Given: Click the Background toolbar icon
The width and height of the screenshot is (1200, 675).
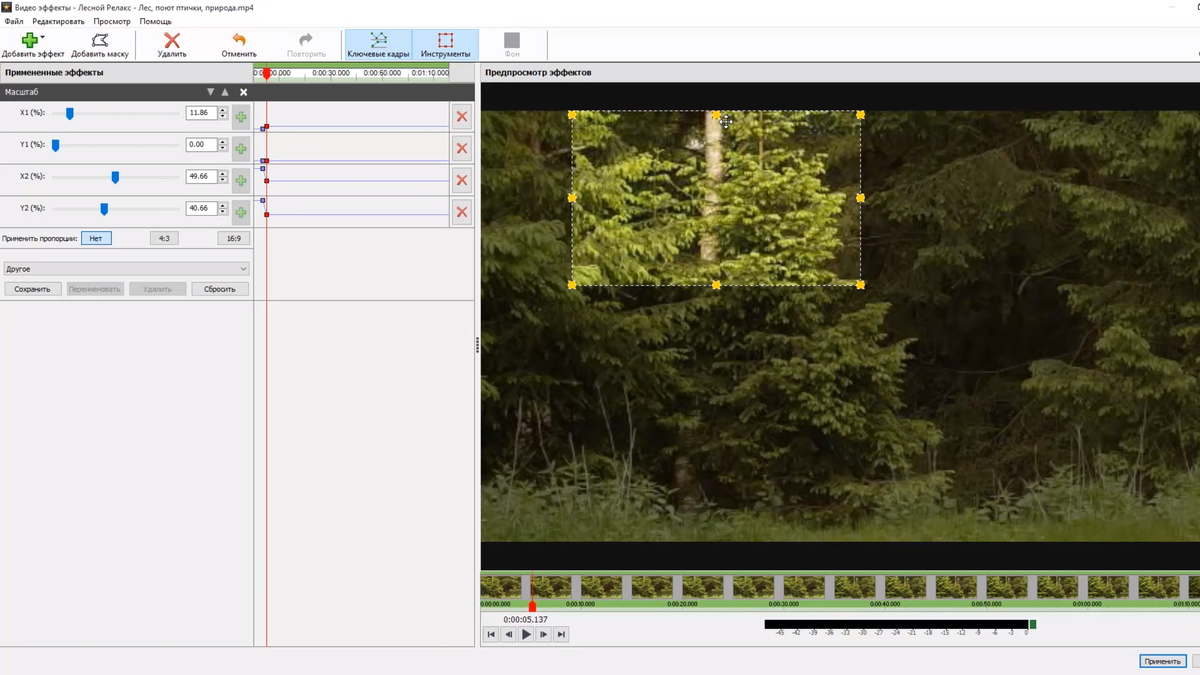Looking at the screenshot, I should (x=512, y=40).
